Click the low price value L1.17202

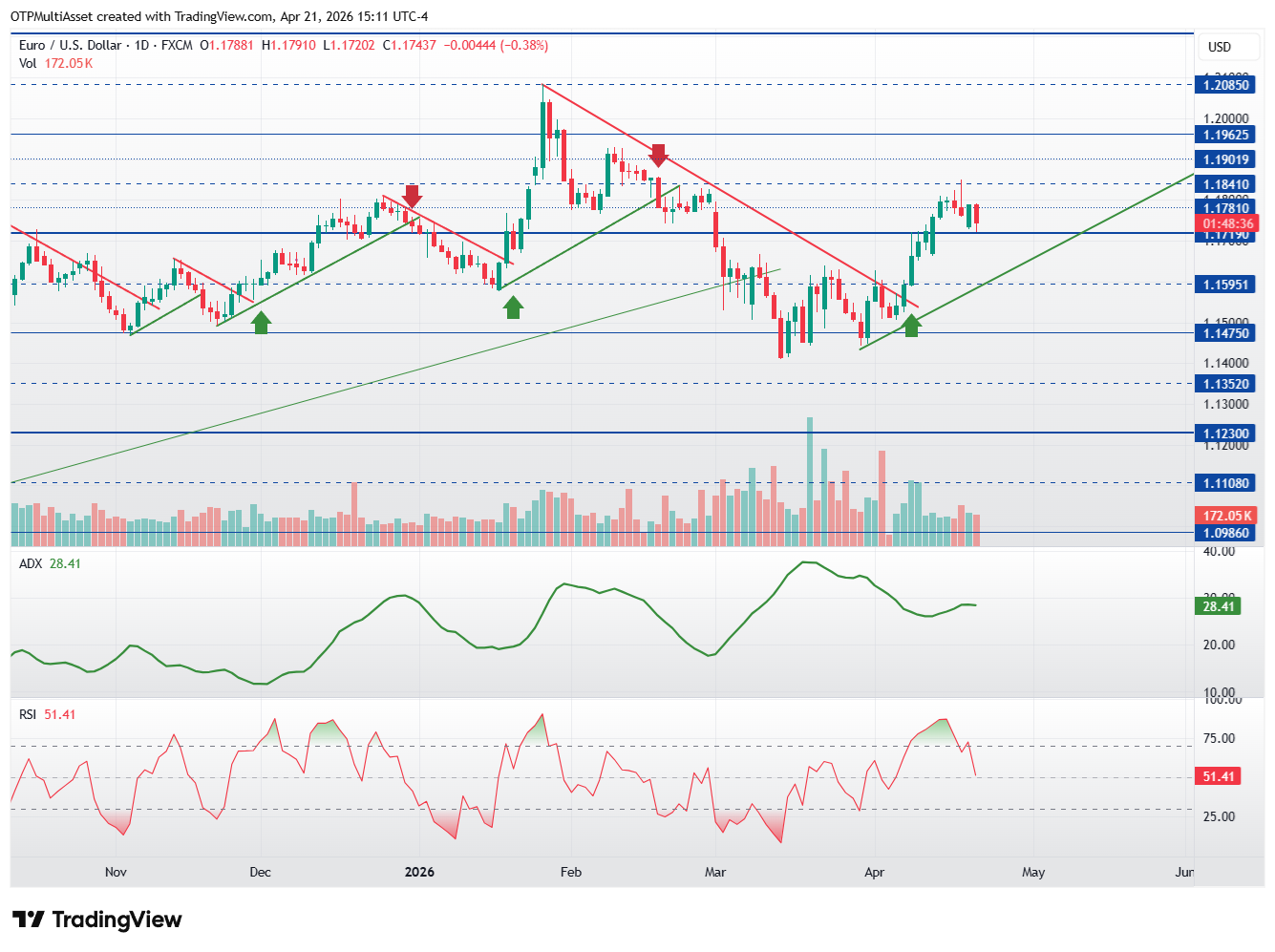tap(349, 45)
